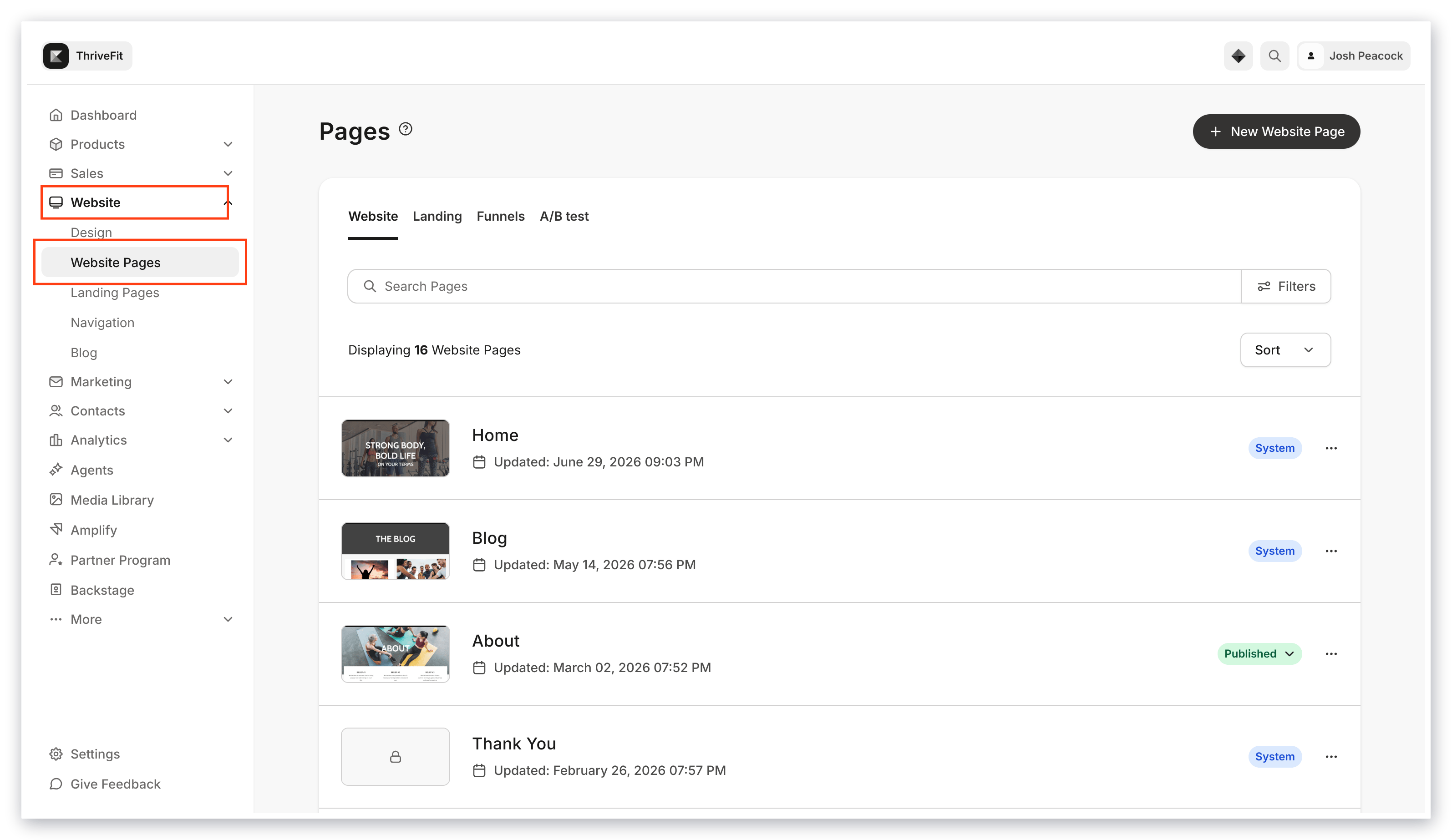The width and height of the screenshot is (1452, 840).
Task: Open the three-dot menu for Thank You page
Action: [1331, 756]
